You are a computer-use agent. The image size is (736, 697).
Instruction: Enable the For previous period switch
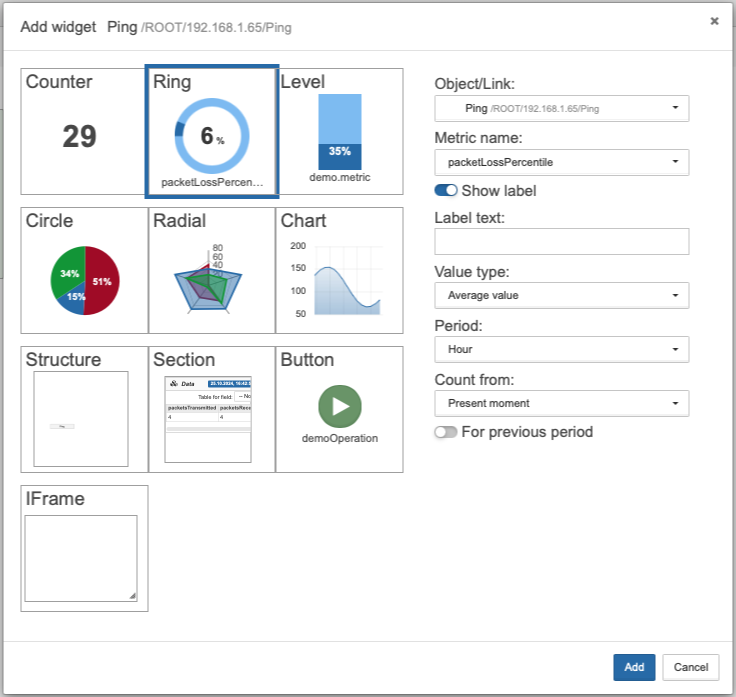tap(445, 432)
